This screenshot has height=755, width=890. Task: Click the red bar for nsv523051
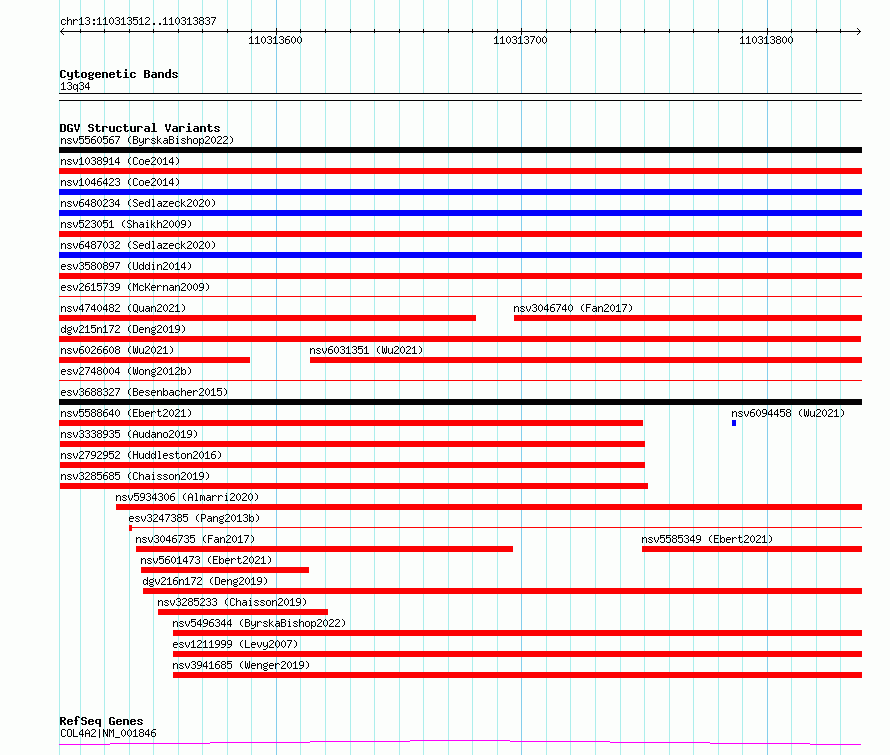(460, 234)
